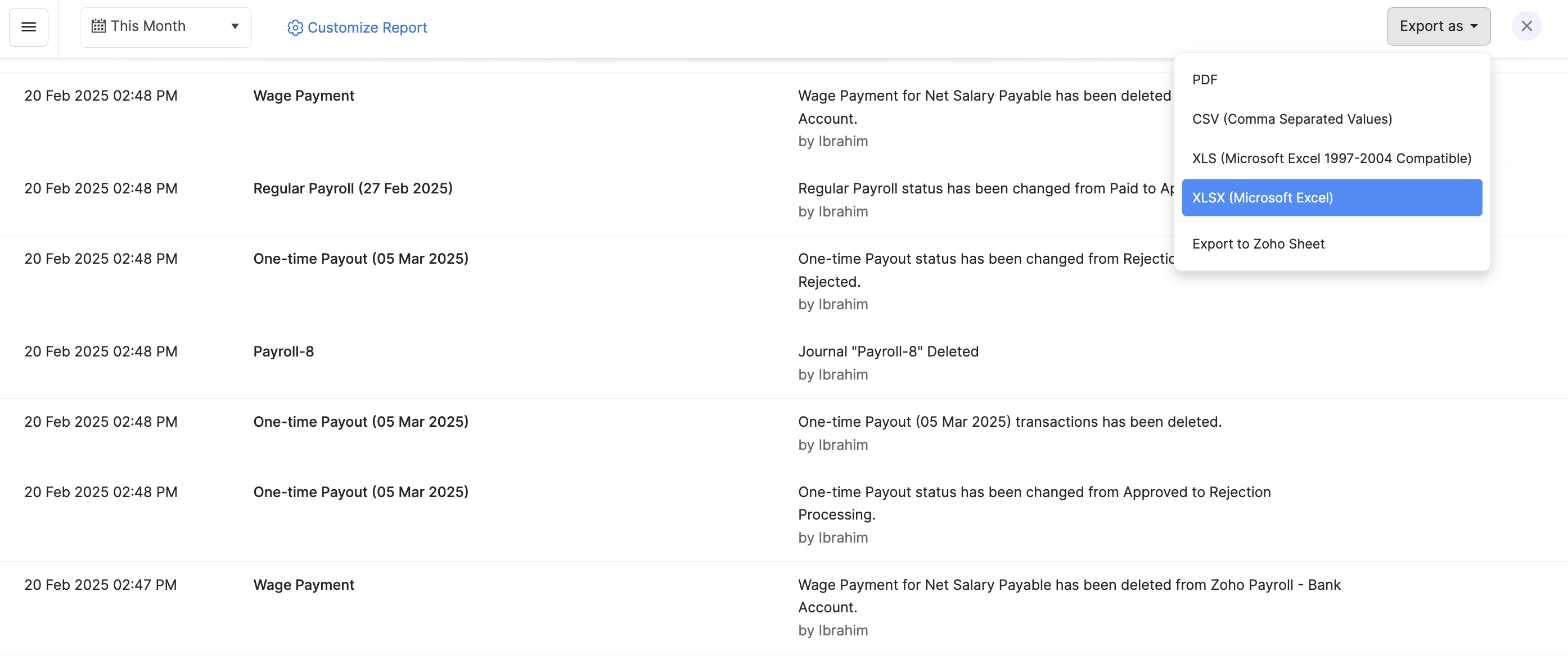Open the hamburger menu
The width and height of the screenshot is (1568, 659).
pos(29,27)
